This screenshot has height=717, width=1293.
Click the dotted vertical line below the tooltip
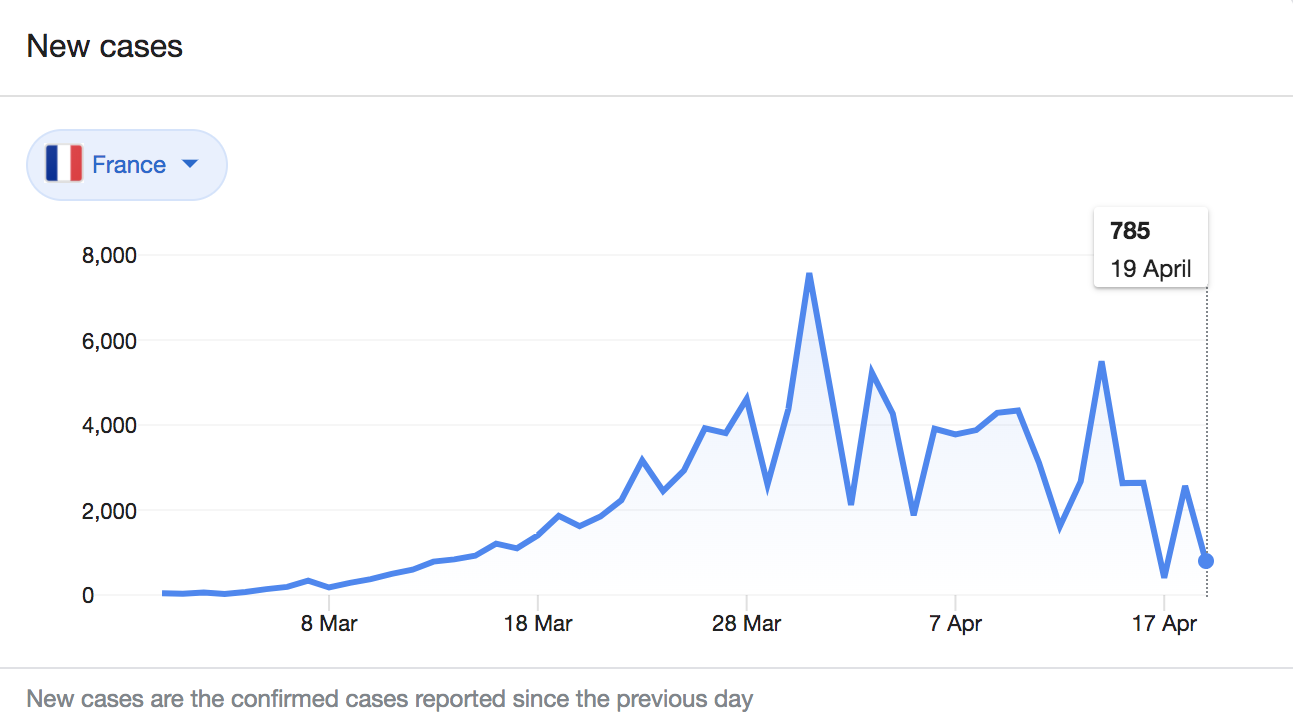click(1207, 420)
